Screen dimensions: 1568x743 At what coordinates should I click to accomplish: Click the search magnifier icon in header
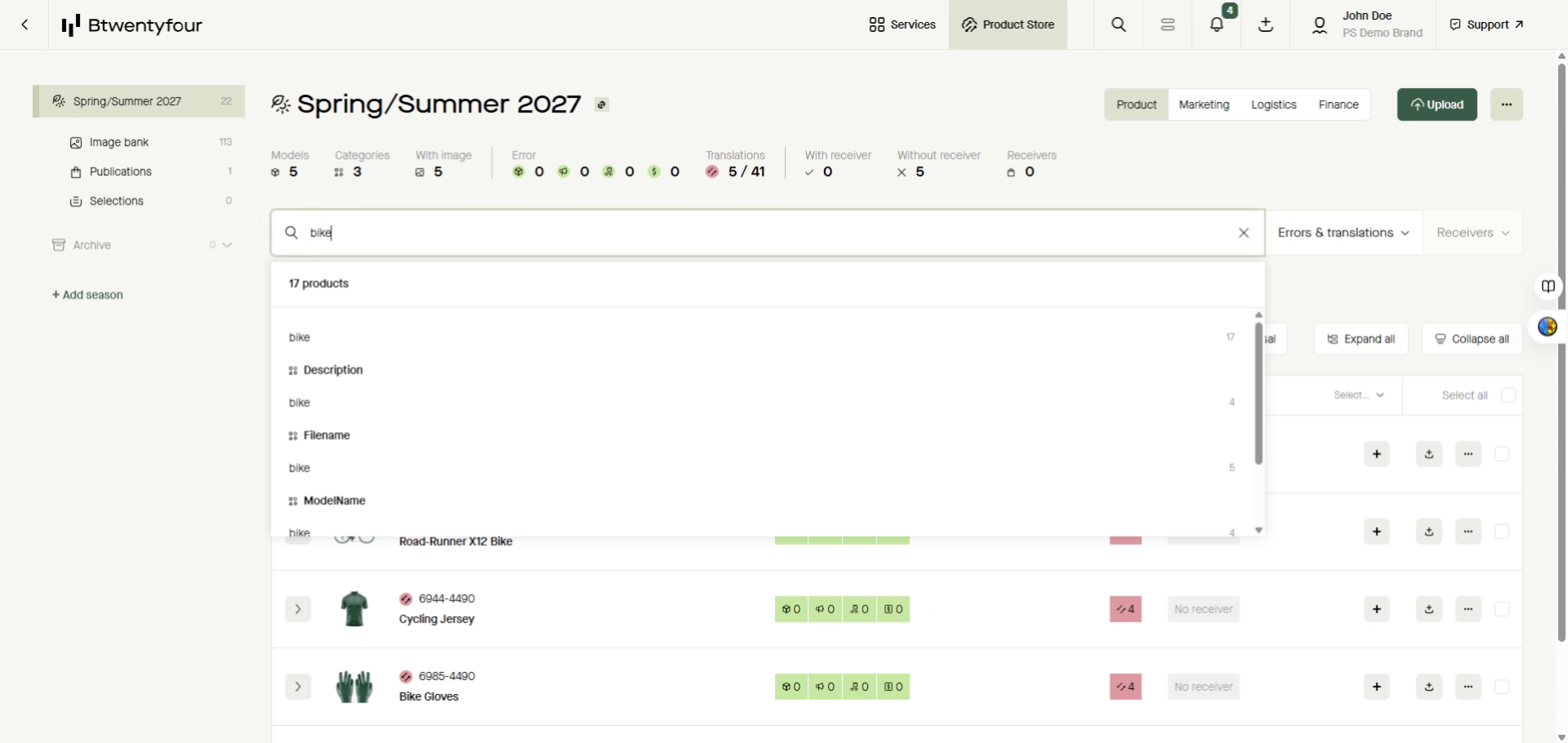click(x=1119, y=24)
